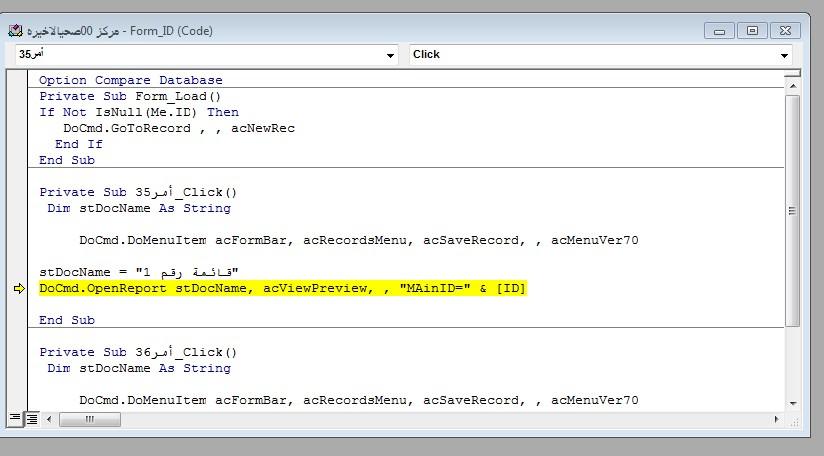Switch to Procedure View

coord(14,419)
